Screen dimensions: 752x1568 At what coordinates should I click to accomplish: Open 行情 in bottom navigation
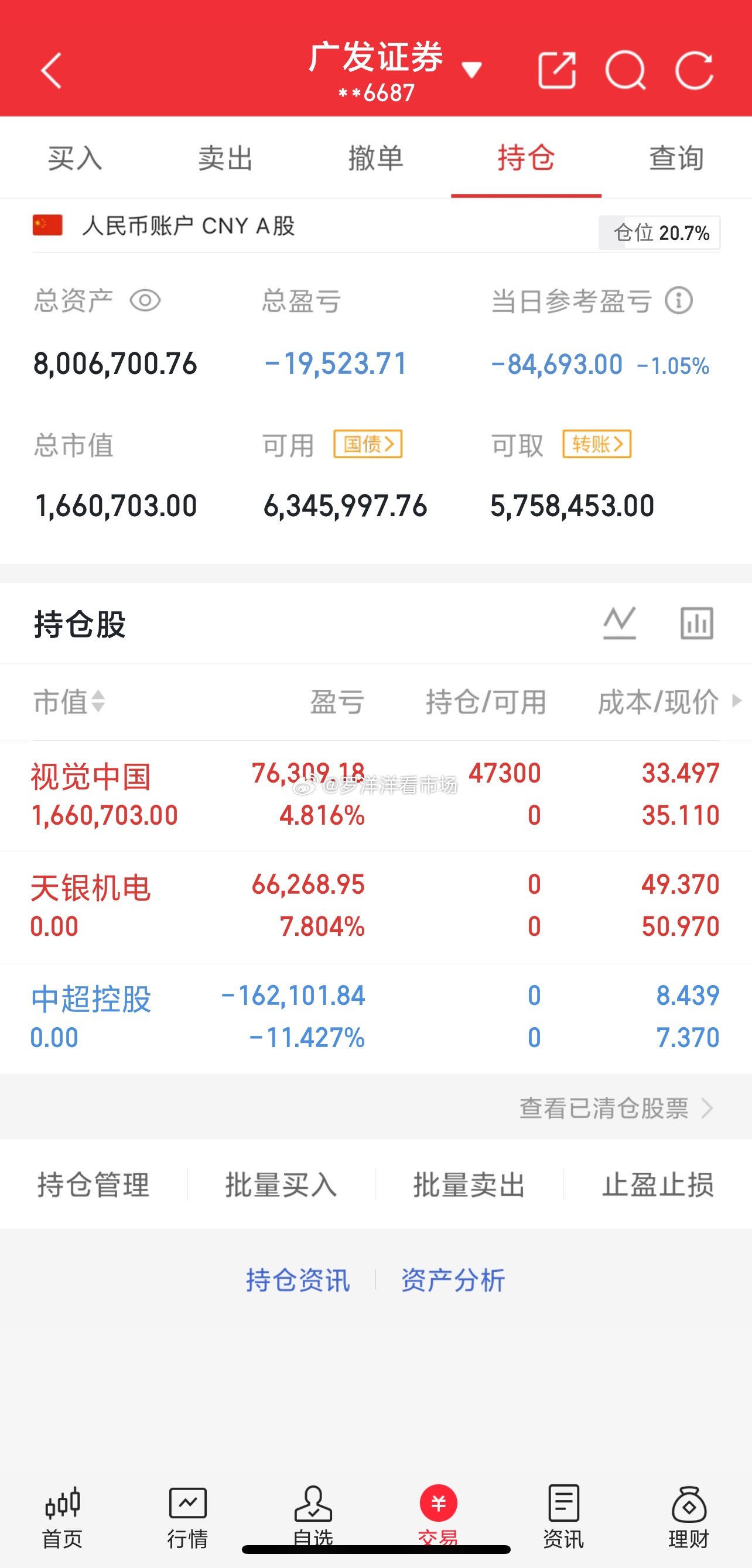click(x=187, y=1517)
